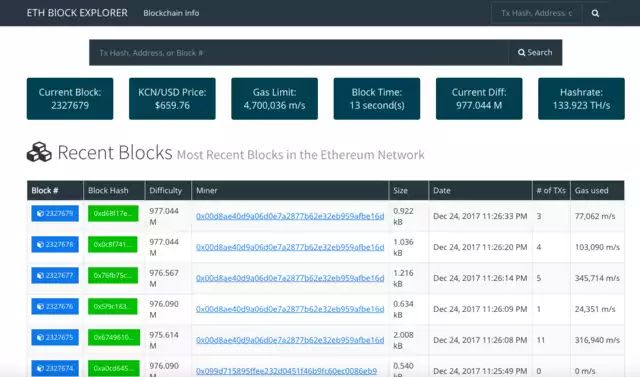
Task: Open miner address link in block 2327675 row
Action: click(x=290, y=340)
